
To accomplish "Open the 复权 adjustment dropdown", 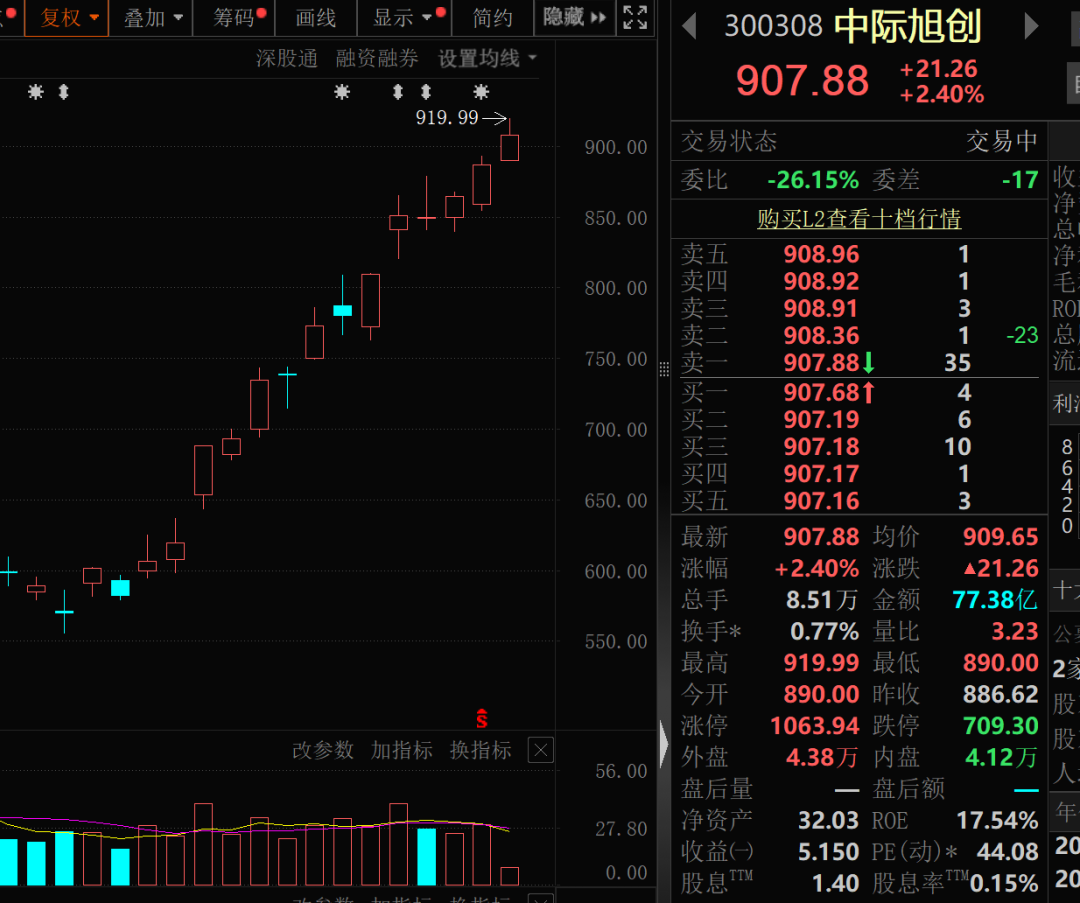I will [x=69, y=18].
